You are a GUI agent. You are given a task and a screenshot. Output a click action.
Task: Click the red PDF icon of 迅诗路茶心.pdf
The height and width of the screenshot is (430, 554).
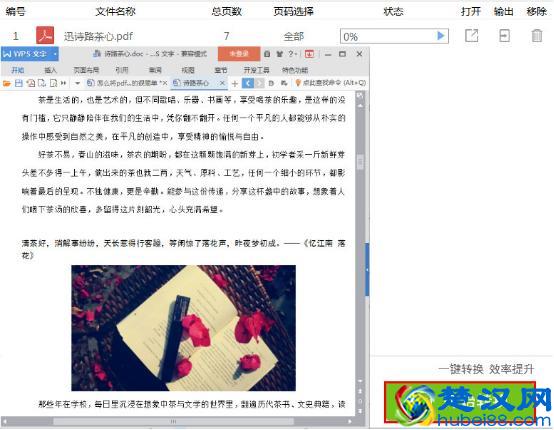(x=45, y=35)
